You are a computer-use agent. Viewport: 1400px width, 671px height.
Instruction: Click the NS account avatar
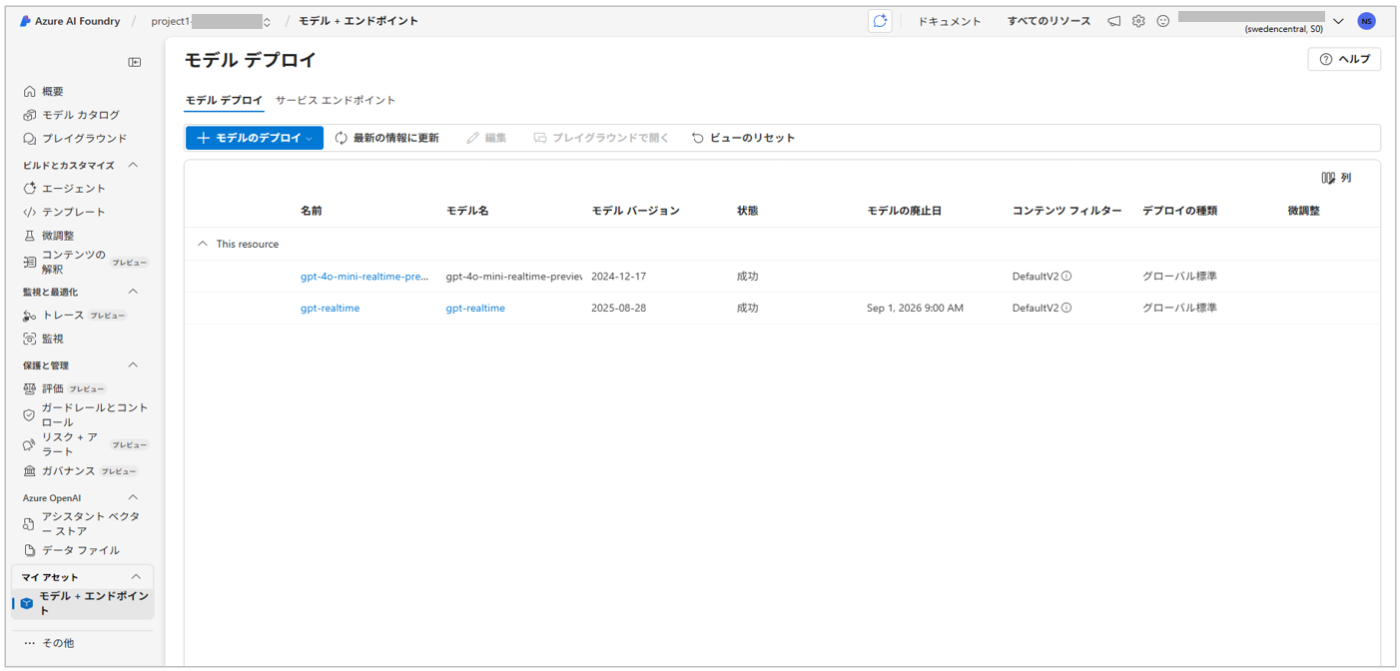1366,21
